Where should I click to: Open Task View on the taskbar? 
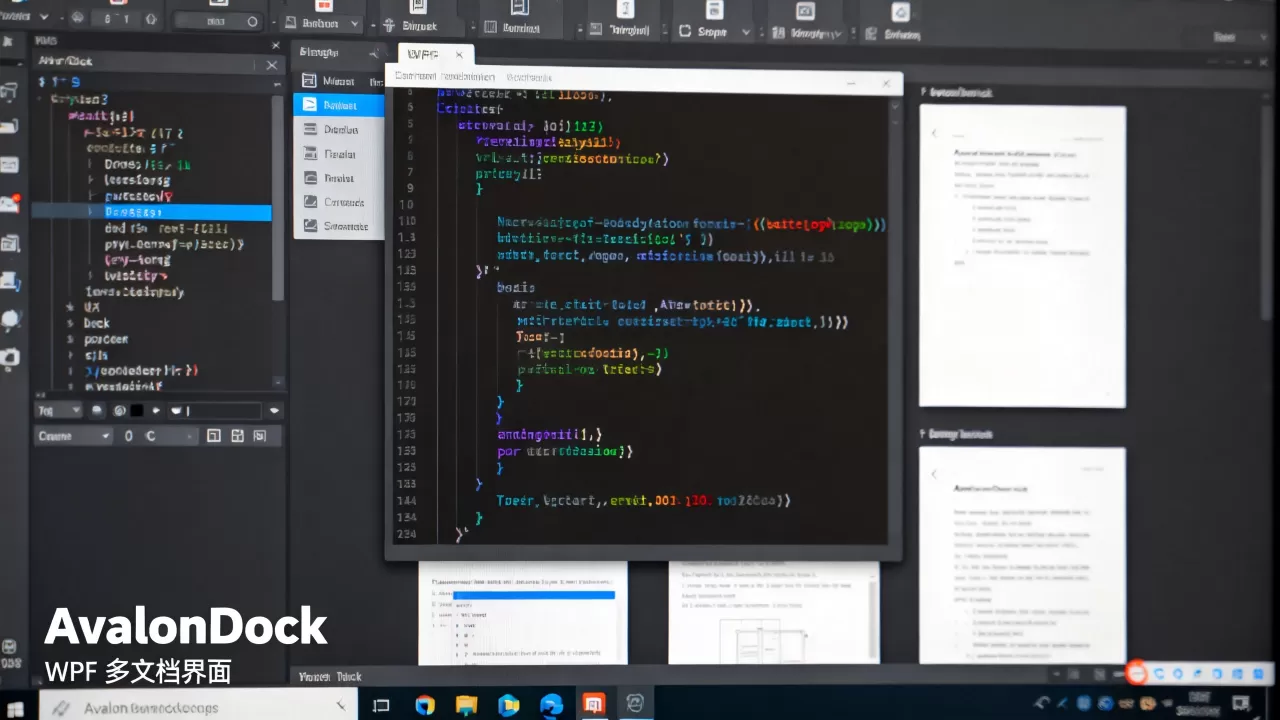[x=380, y=705]
